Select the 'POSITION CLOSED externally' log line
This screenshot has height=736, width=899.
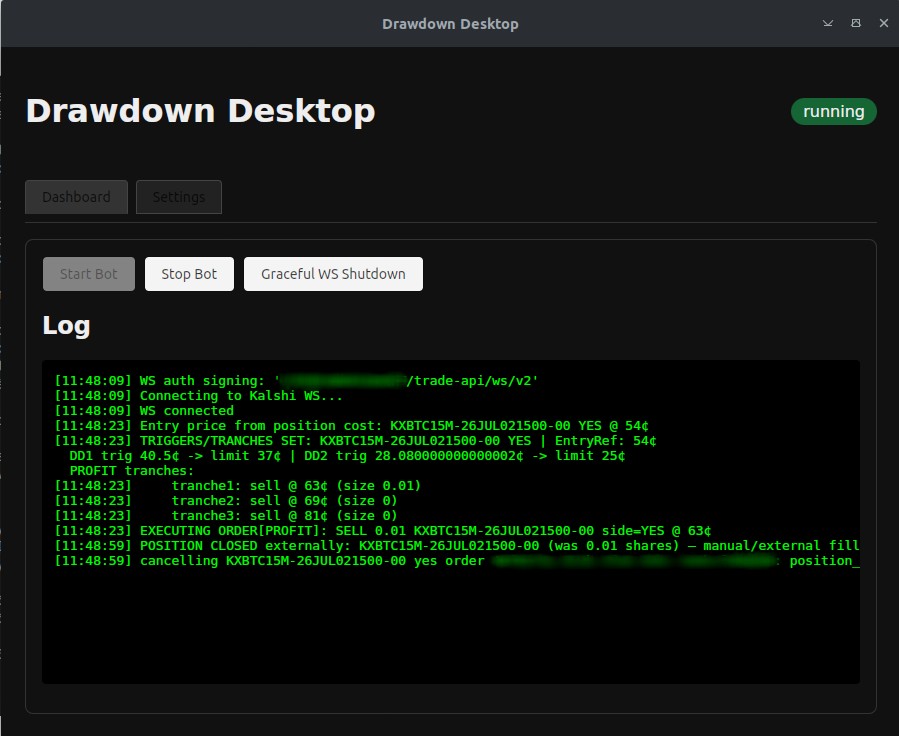click(x=457, y=545)
